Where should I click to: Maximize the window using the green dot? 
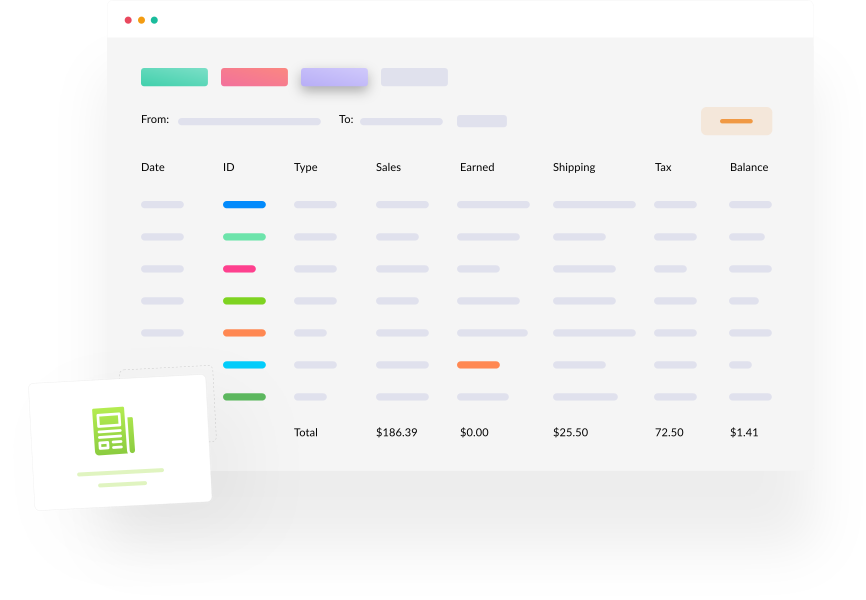click(155, 20)
